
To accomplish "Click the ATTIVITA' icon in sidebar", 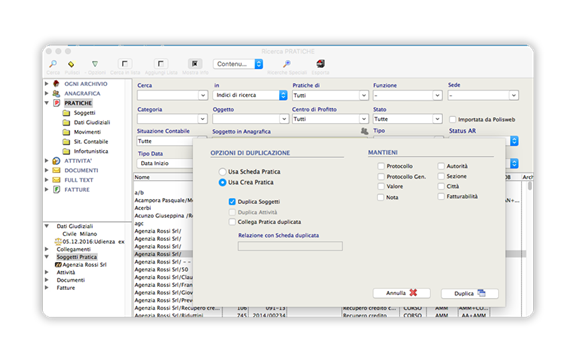I will [x=56, y=161].
